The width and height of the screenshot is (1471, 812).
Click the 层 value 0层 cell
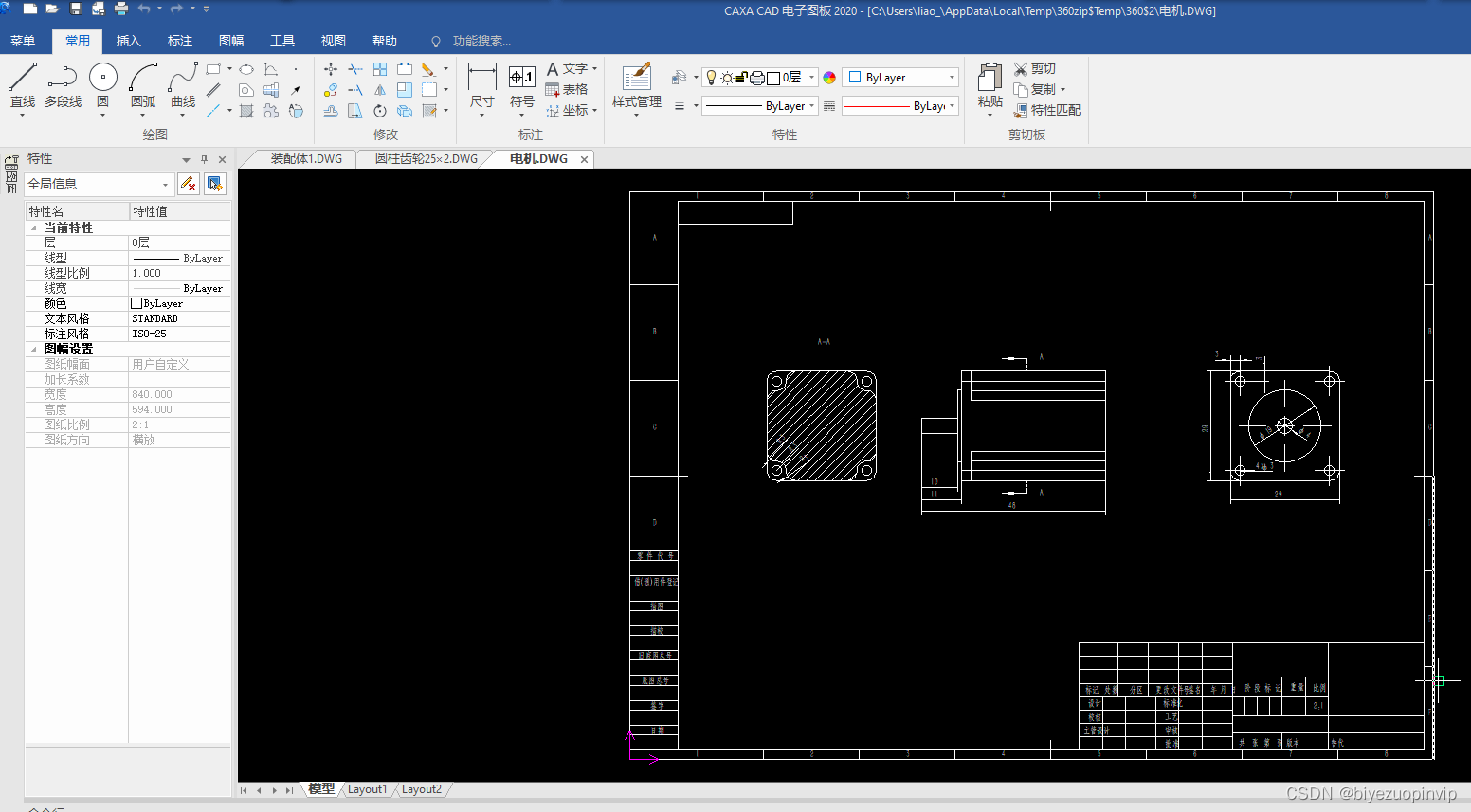(x=179, y=243)
